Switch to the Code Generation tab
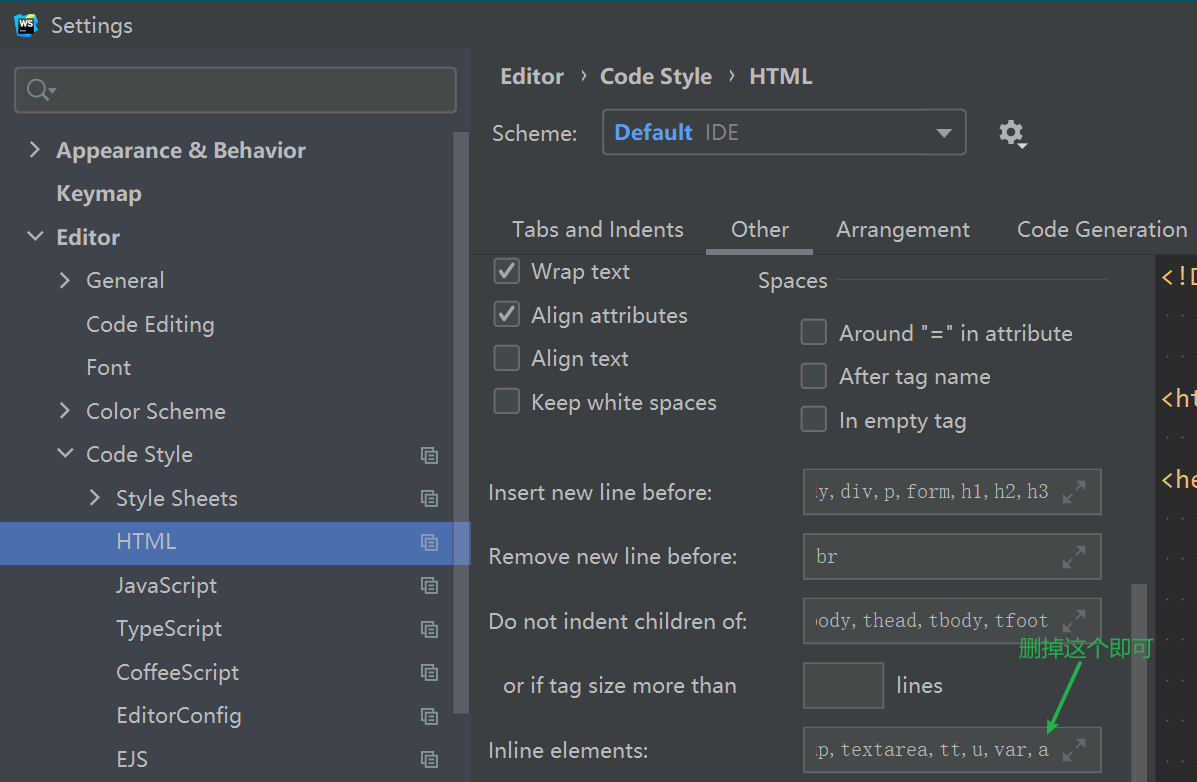 (1101, 229)
